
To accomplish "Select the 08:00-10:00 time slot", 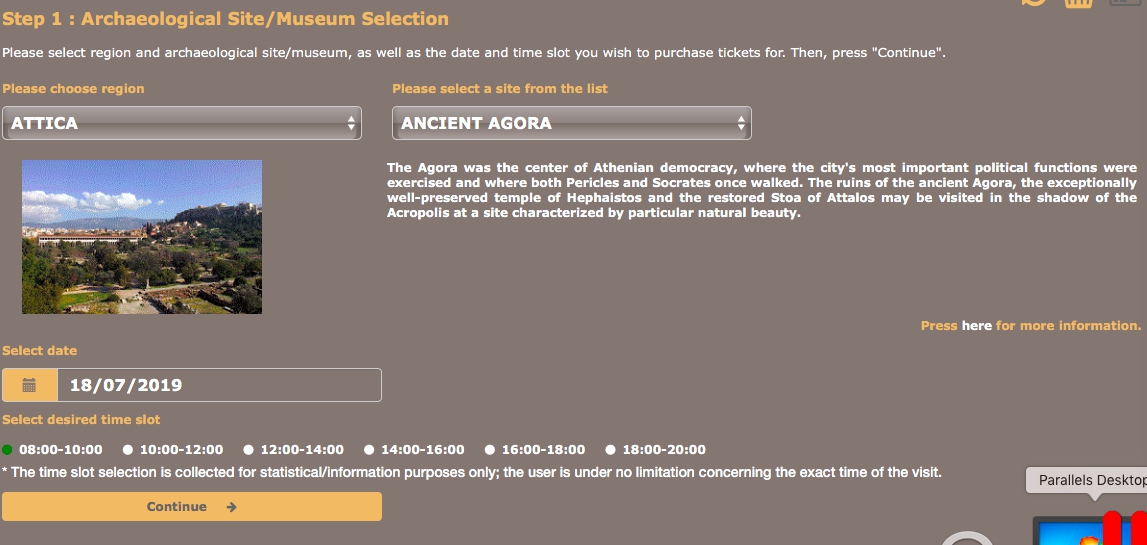I will click(x=8, y=450).
